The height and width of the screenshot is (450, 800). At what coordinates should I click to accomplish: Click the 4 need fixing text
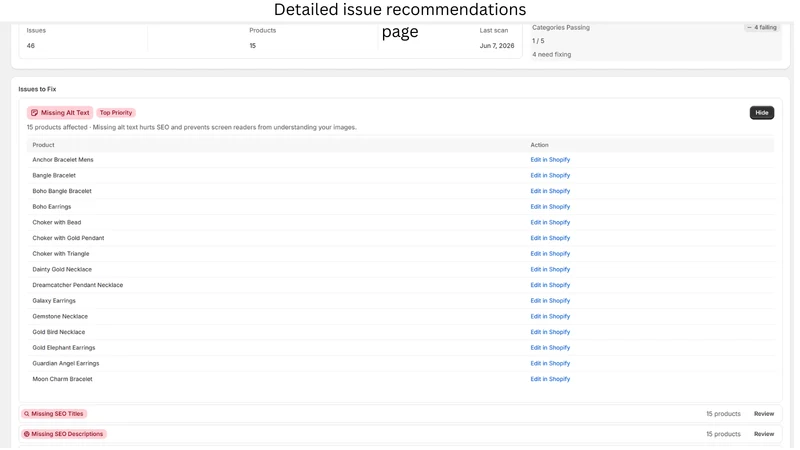click(x=552, y=55)
